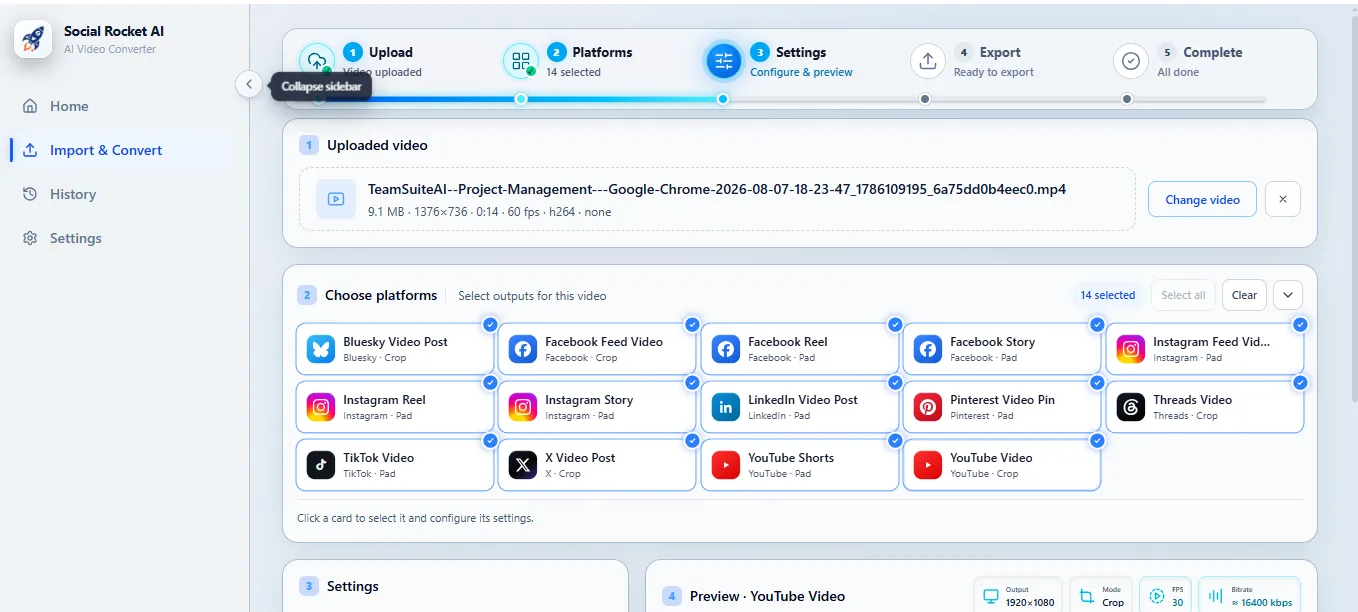The image size is (1358, 612).
Task: Click the Home house icon in the sidebar
Action: pyautogui.click(x=30, y=106)
